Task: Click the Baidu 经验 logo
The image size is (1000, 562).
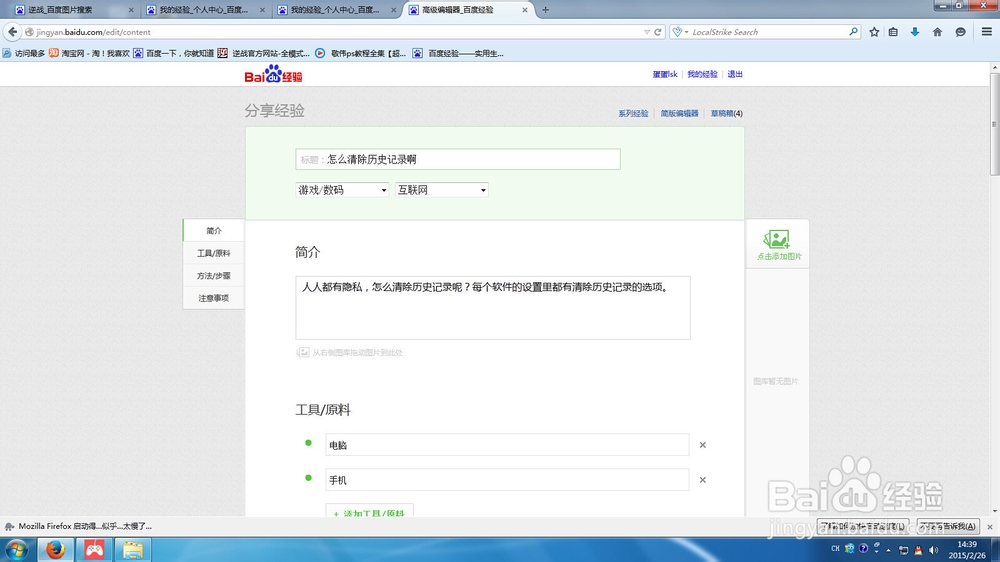Action: pyautogui.click(x=274, y=75)
